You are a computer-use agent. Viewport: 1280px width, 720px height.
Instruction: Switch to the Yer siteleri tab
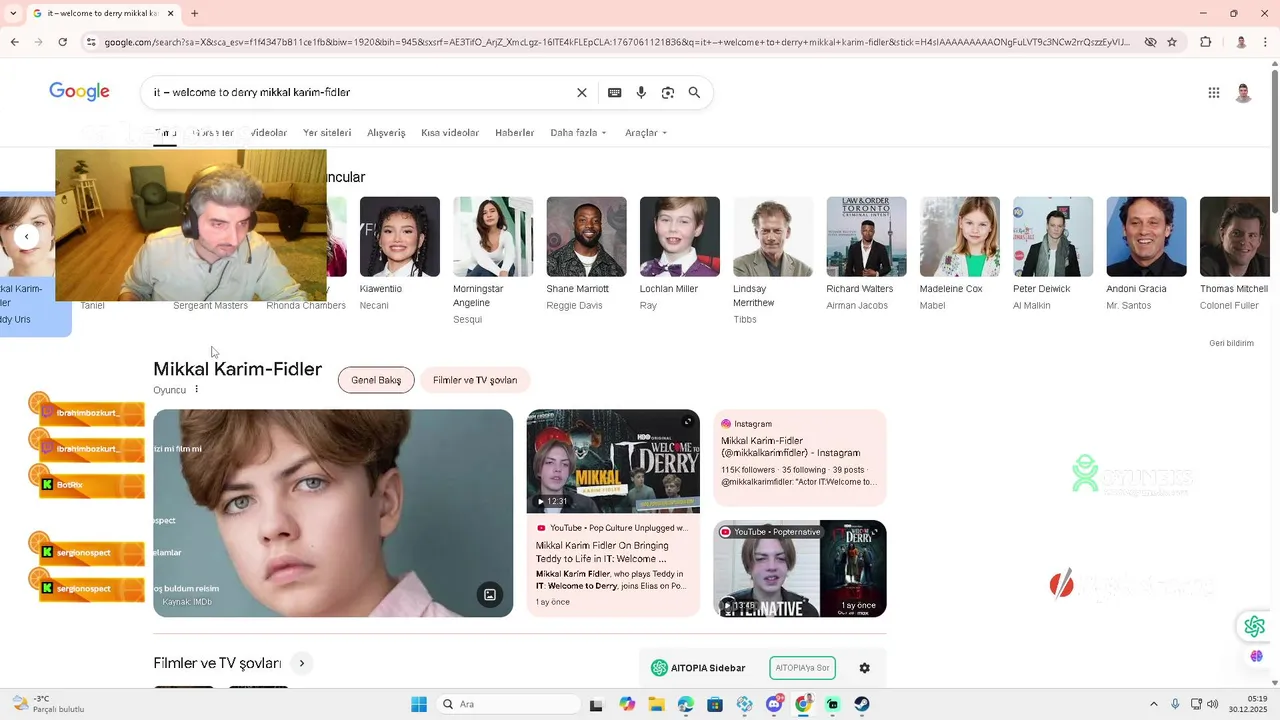tap(327, 133)
